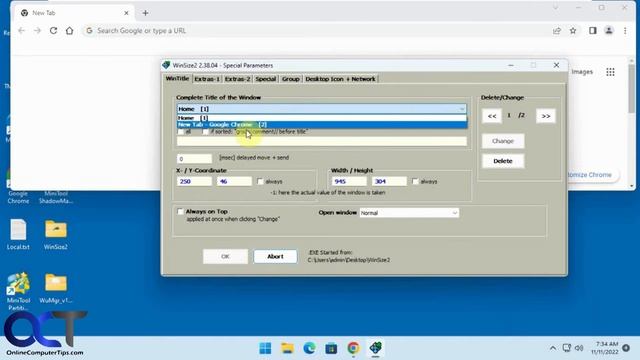This screenshot has height=360, width=640.
Task: Choose 'New Tab - Google Chrome [2]' entry
Action: click(x=322, y=124)
